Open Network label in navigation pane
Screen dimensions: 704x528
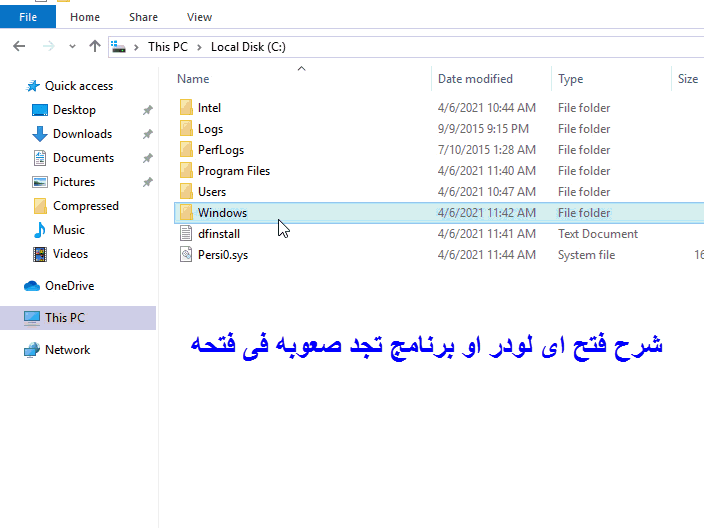(x=67, y=350)
